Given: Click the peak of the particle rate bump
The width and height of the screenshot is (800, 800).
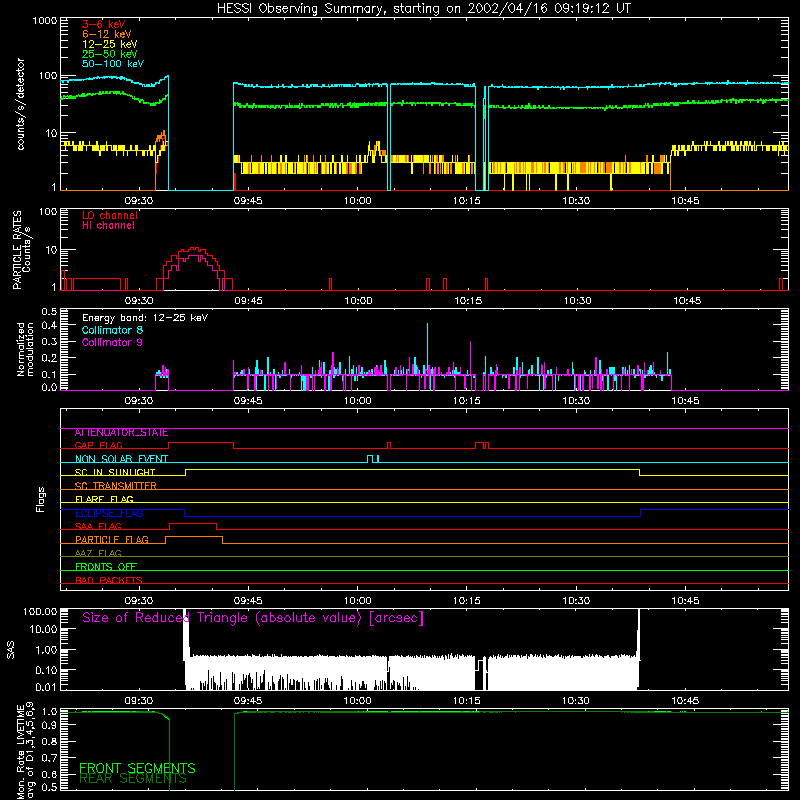Looking at the screenshot, I should point(194,248).
